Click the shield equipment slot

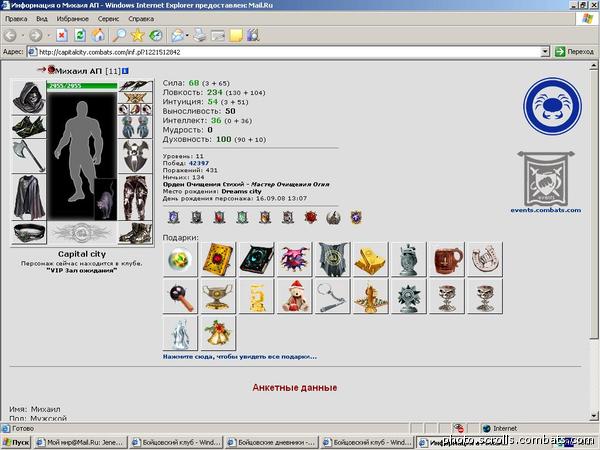135,156
